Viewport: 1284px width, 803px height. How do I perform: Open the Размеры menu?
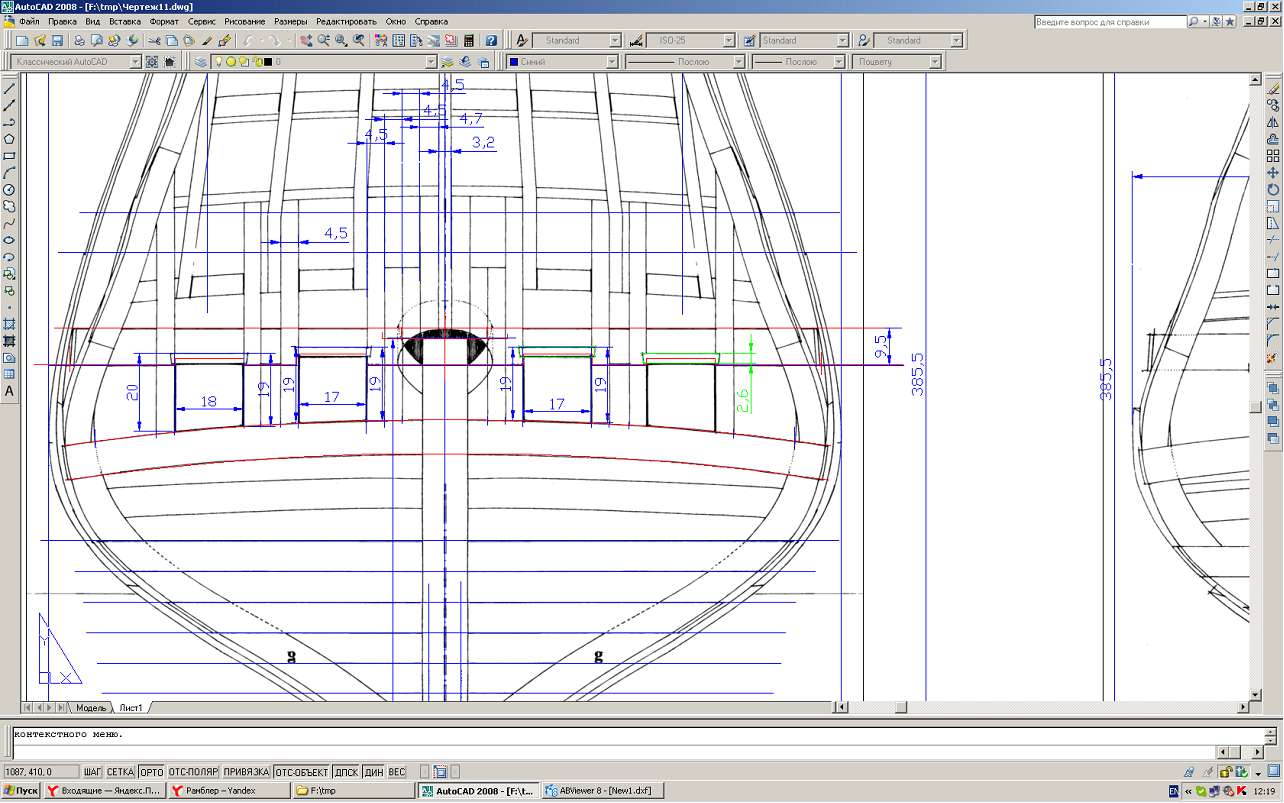tap(291, 21)
